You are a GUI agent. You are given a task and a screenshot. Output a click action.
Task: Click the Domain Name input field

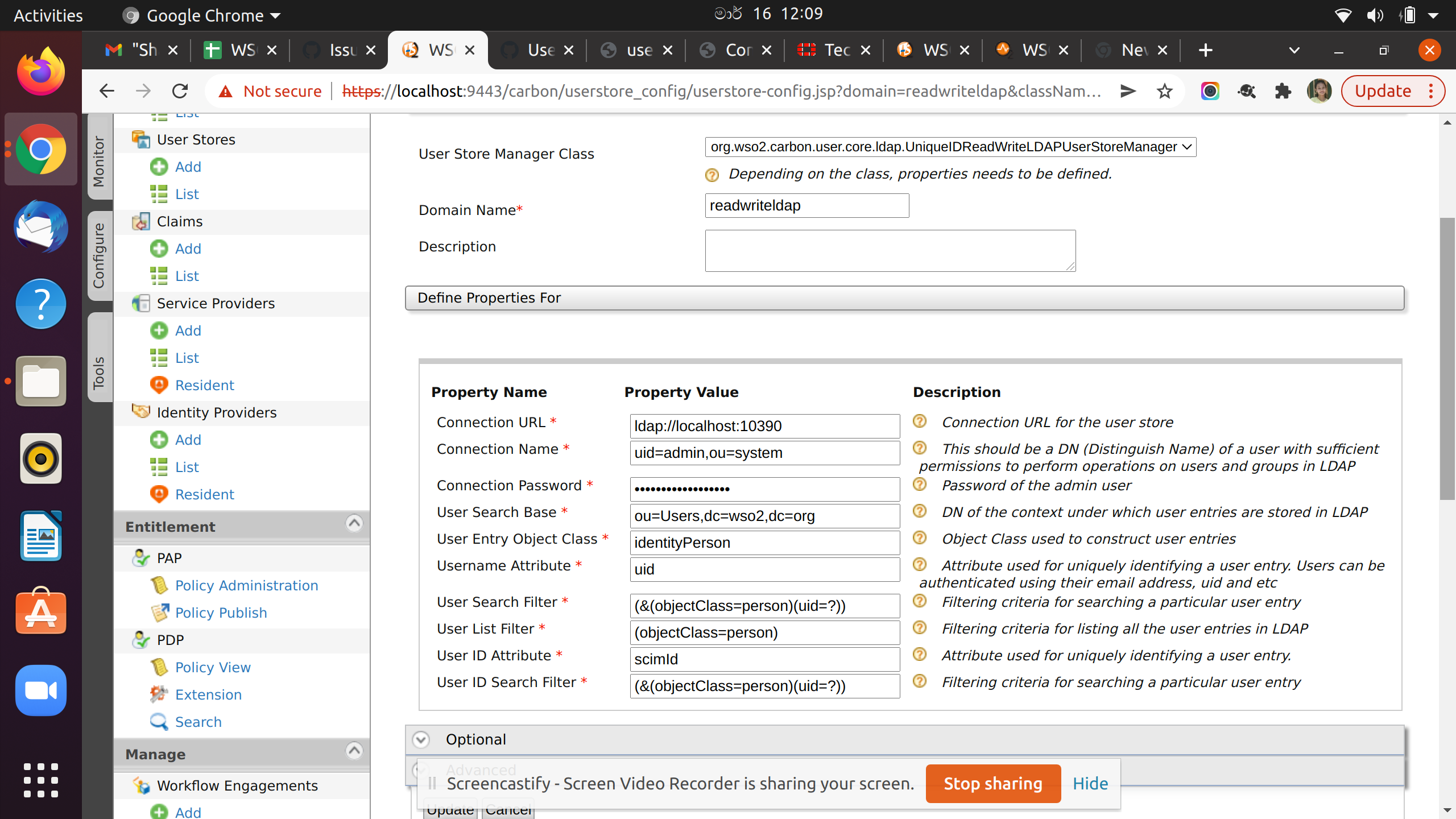pyautogui.click(x=806, y=205)
